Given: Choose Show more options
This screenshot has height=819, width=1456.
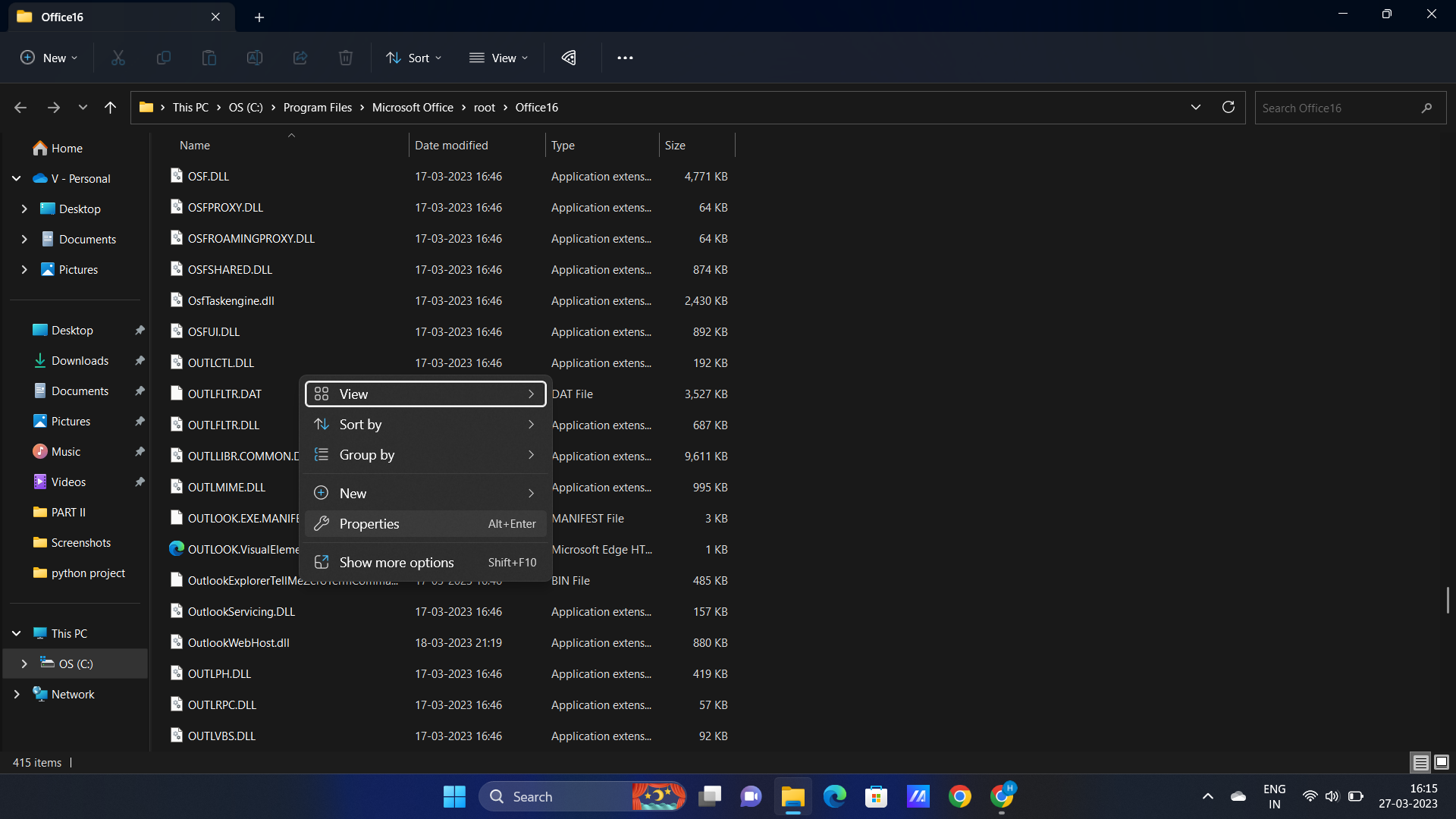Looking at the screenshot, I should click(425, 563).
